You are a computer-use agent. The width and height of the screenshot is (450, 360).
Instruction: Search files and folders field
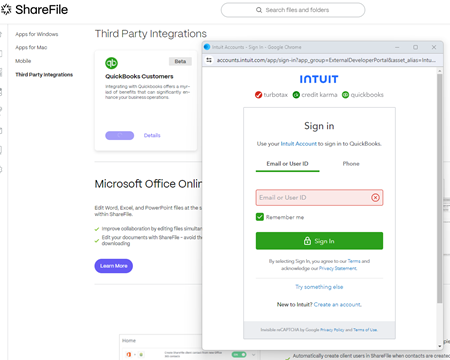pos(293,10)
